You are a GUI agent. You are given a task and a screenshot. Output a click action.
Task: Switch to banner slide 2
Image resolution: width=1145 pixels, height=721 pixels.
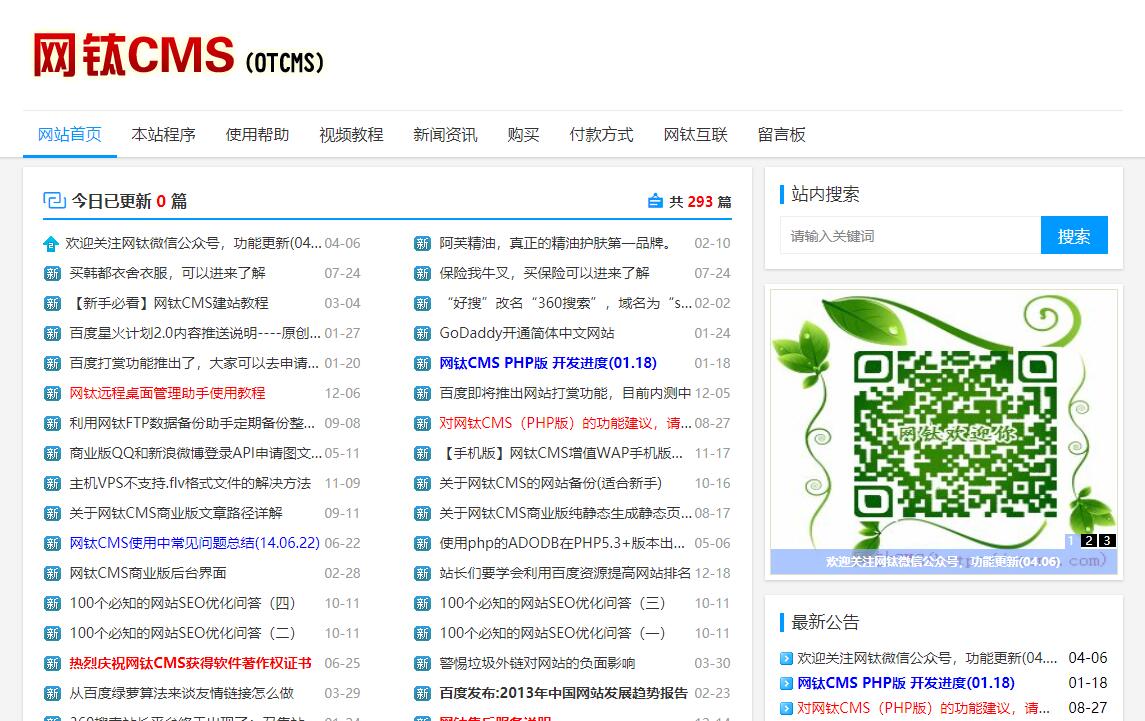click(1089, 541)
